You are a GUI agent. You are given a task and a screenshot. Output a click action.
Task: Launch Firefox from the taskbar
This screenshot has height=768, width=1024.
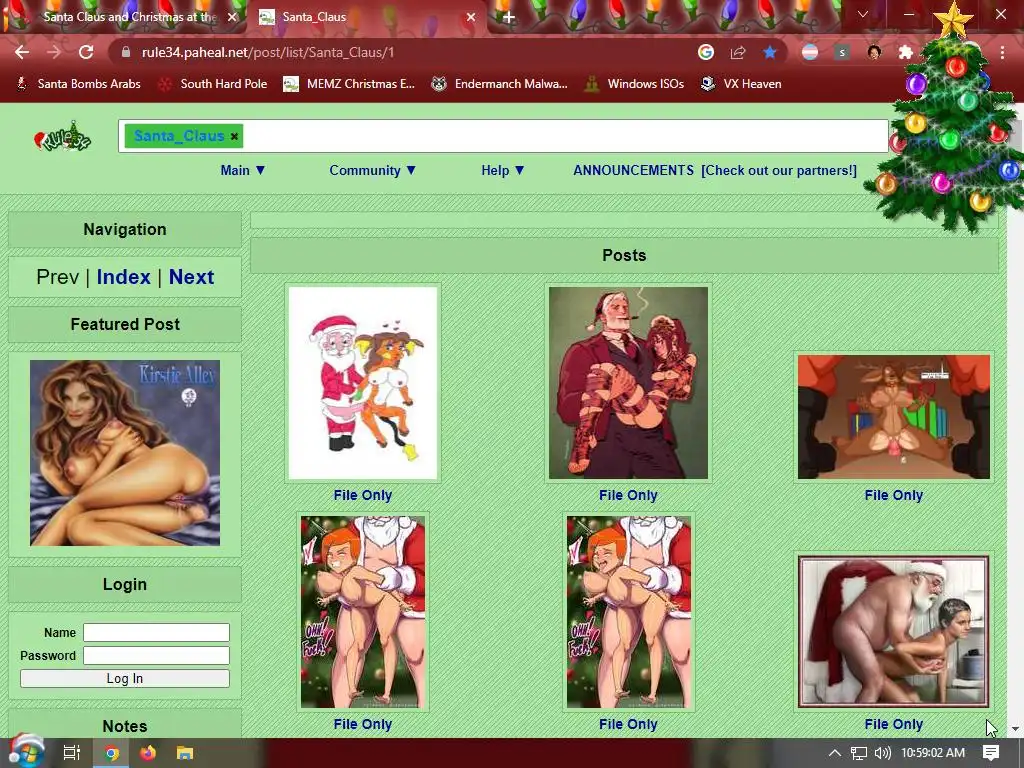[148, 753]
